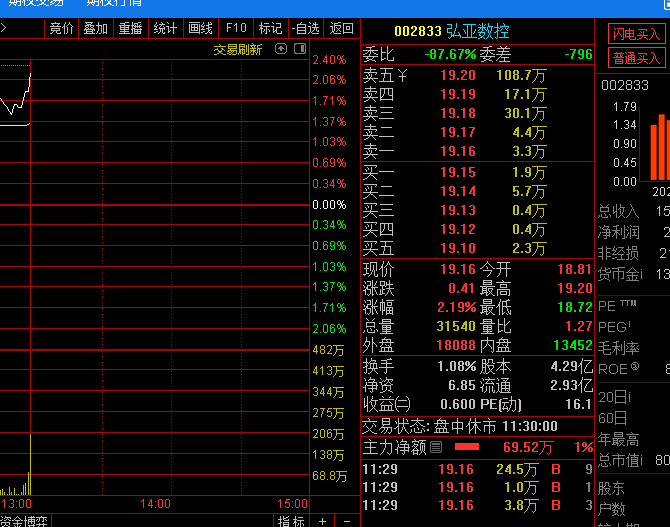Click 买三 price 19.13
This screenshot has height=527, width=670.
click(458, 210)
